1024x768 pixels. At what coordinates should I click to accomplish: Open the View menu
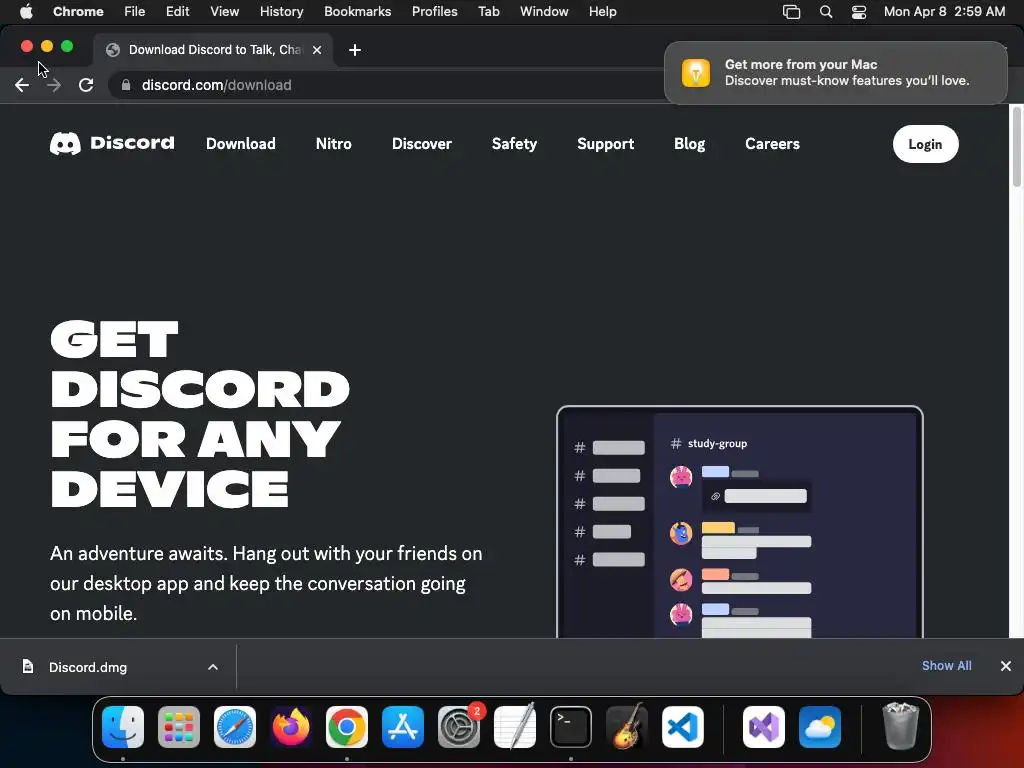(225, 11)
